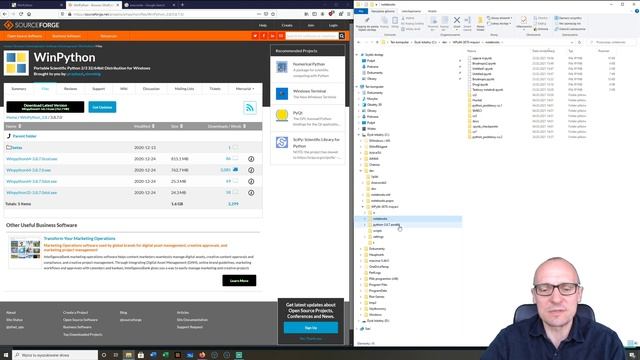The height and width of the screenshot is (360, 640).
Task: Open Windows Start button on taskbar
Action: tap(6, 355)
